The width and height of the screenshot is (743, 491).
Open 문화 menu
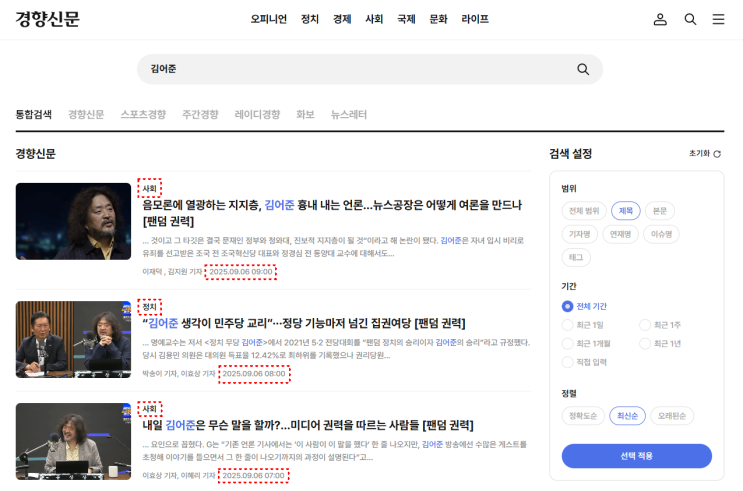click(x=438, y=19)
